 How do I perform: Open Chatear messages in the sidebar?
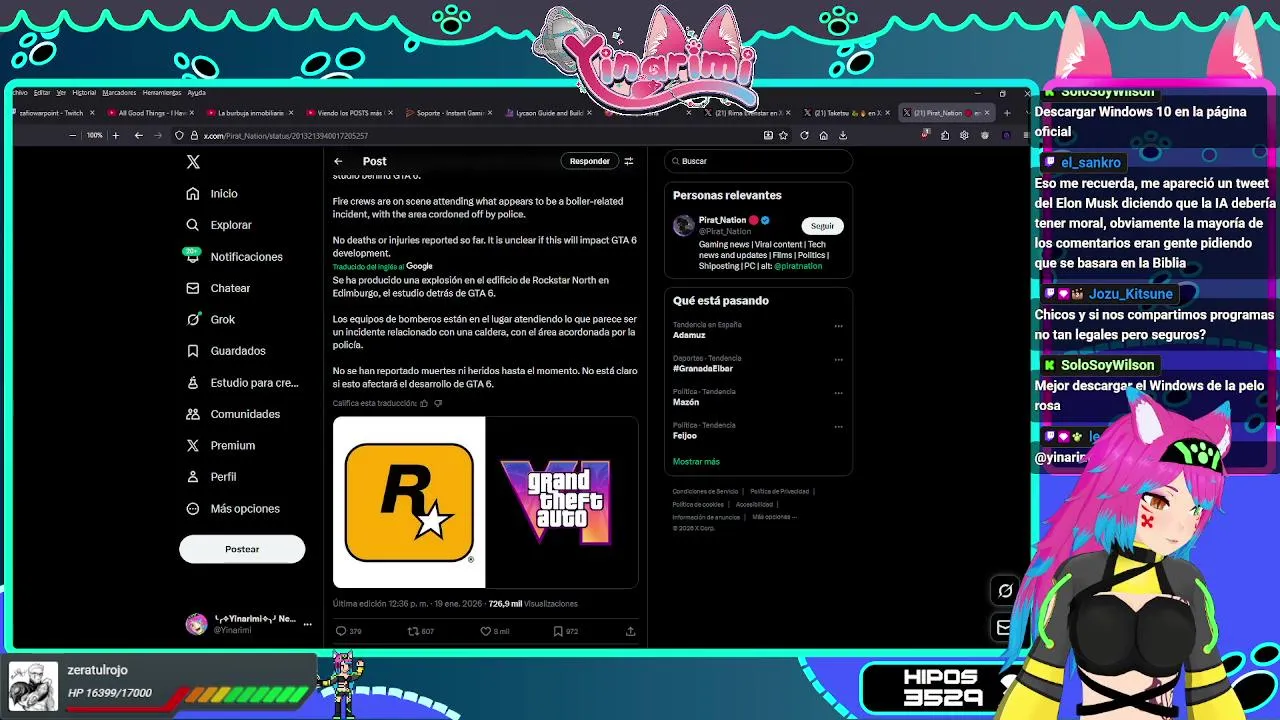tap(218, 288)
